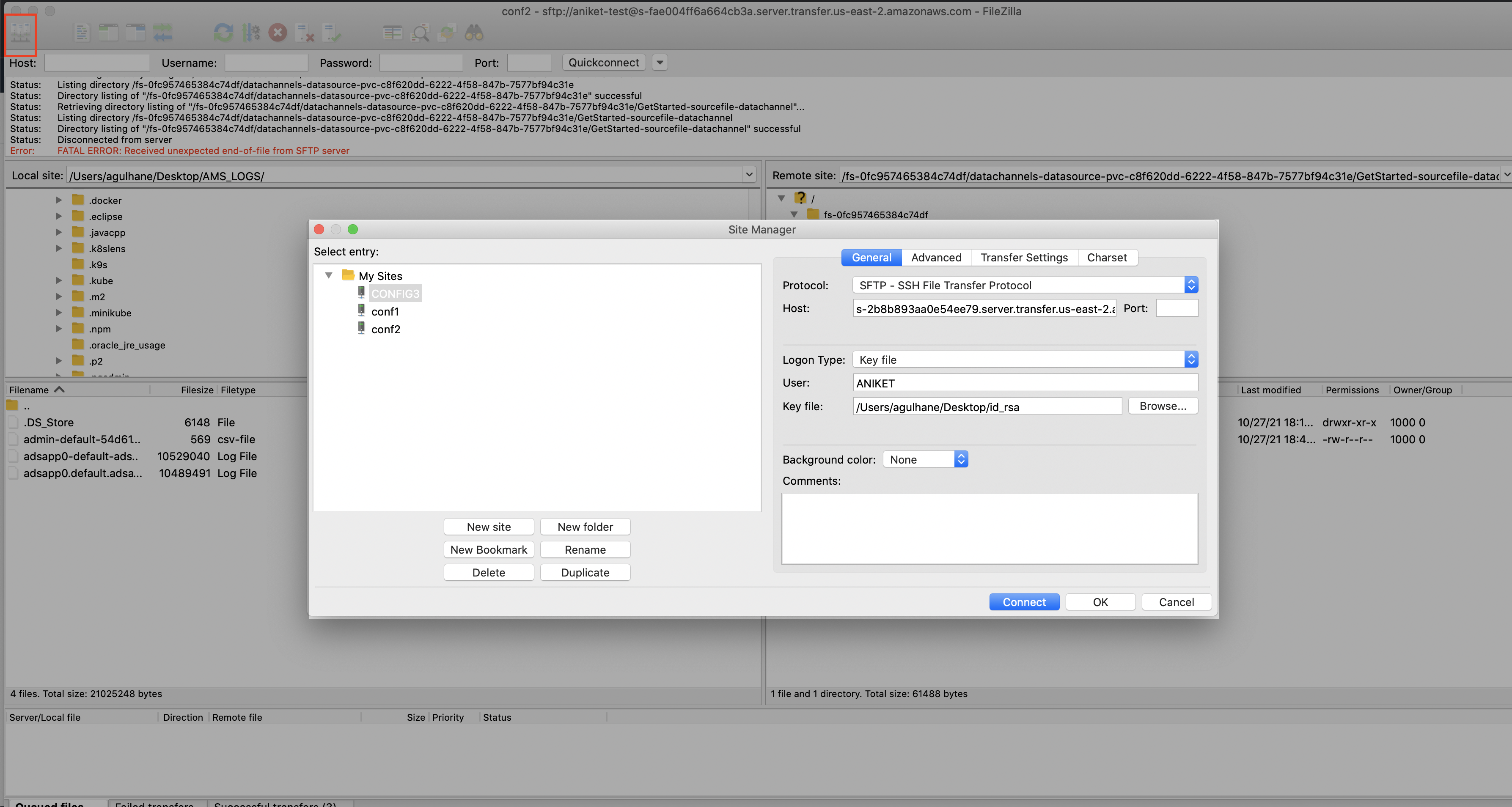This screenshot has height=807, width=1512.
Task: Click the Duplicate button
Action: 585,572
